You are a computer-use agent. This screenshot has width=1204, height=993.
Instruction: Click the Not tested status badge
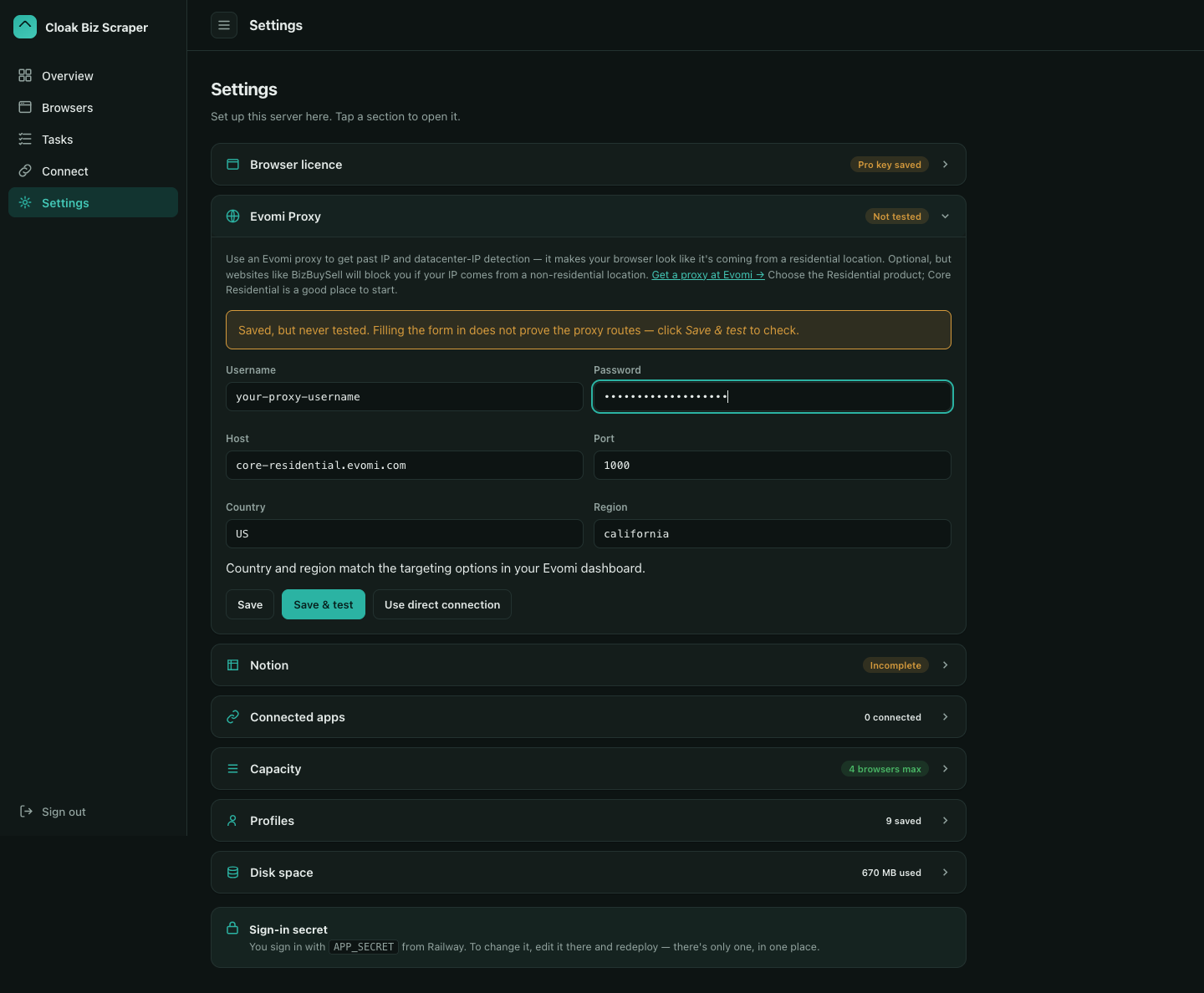click(x=897, y=216)
